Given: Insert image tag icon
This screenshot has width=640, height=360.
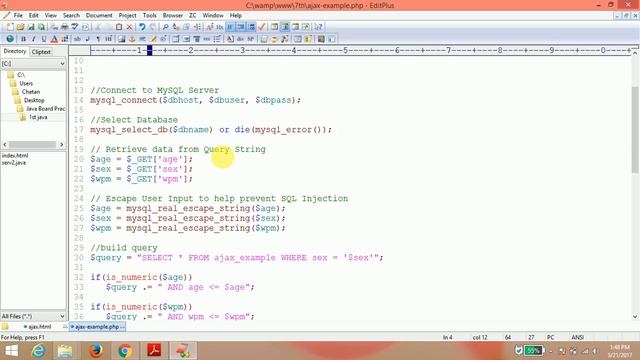Looking at the screenshot, I should tap(122, 39).
